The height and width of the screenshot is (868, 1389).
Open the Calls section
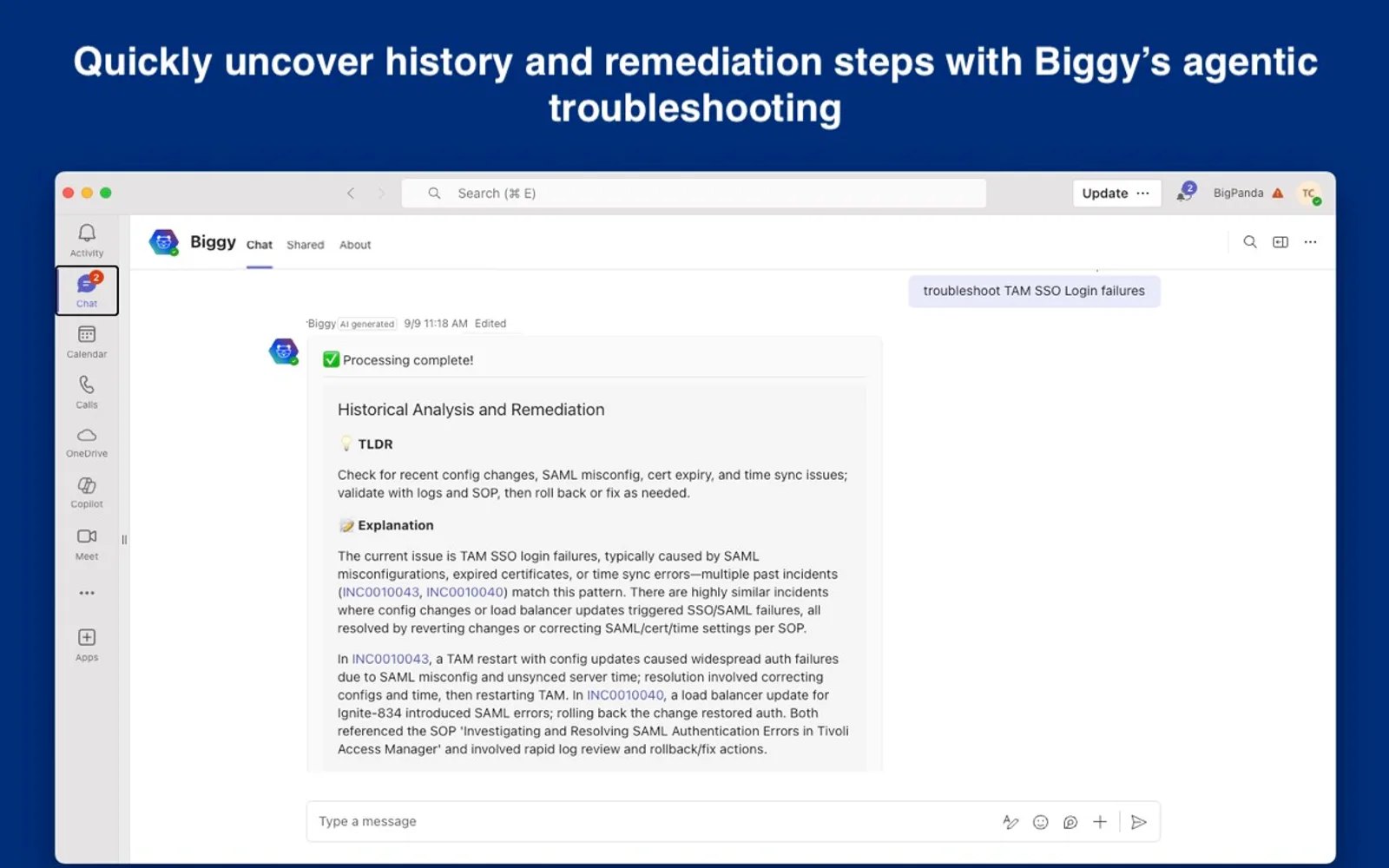87,392
